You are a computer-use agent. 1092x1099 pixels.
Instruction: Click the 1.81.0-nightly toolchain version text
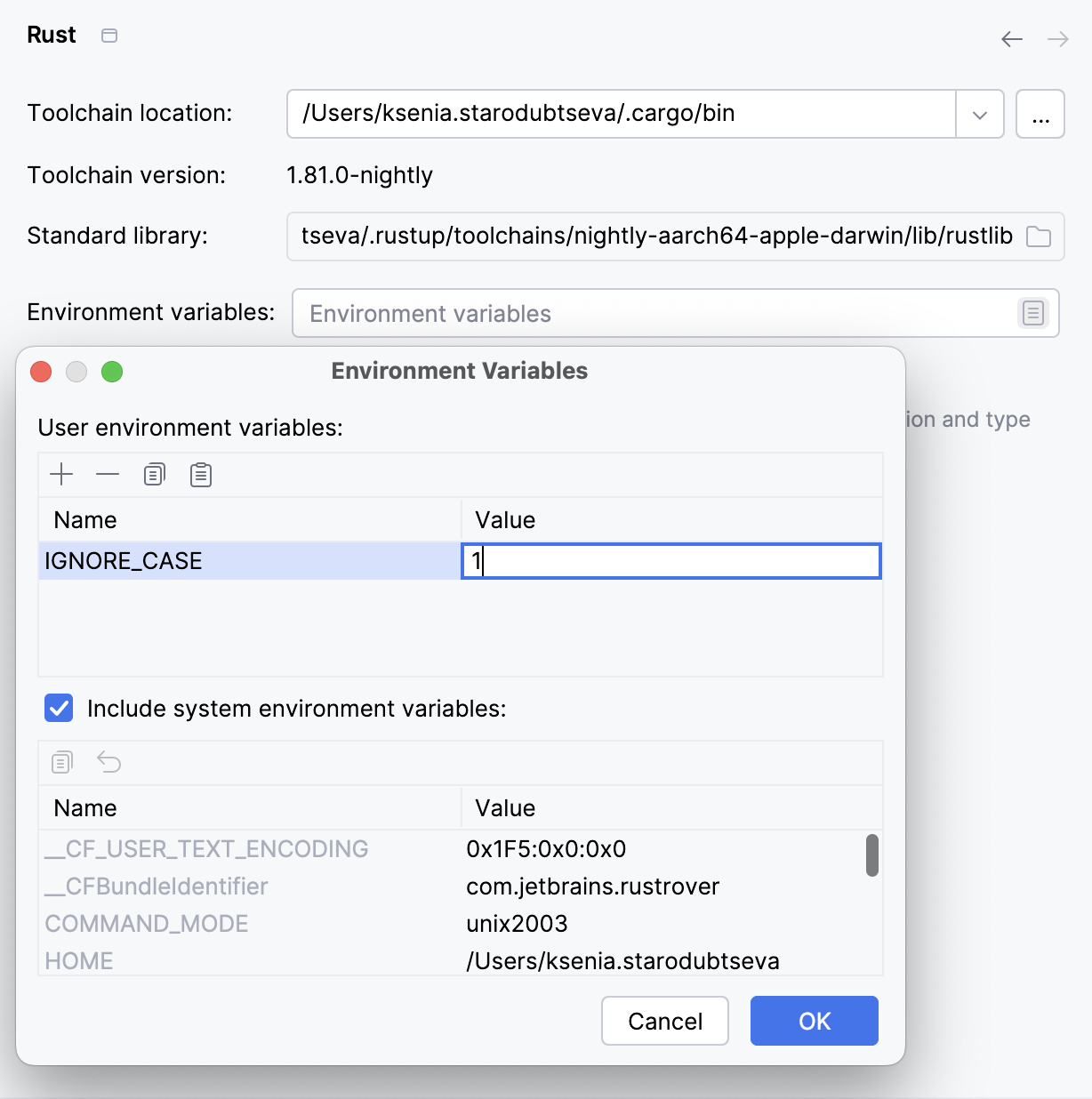click(x=359, y=175)
